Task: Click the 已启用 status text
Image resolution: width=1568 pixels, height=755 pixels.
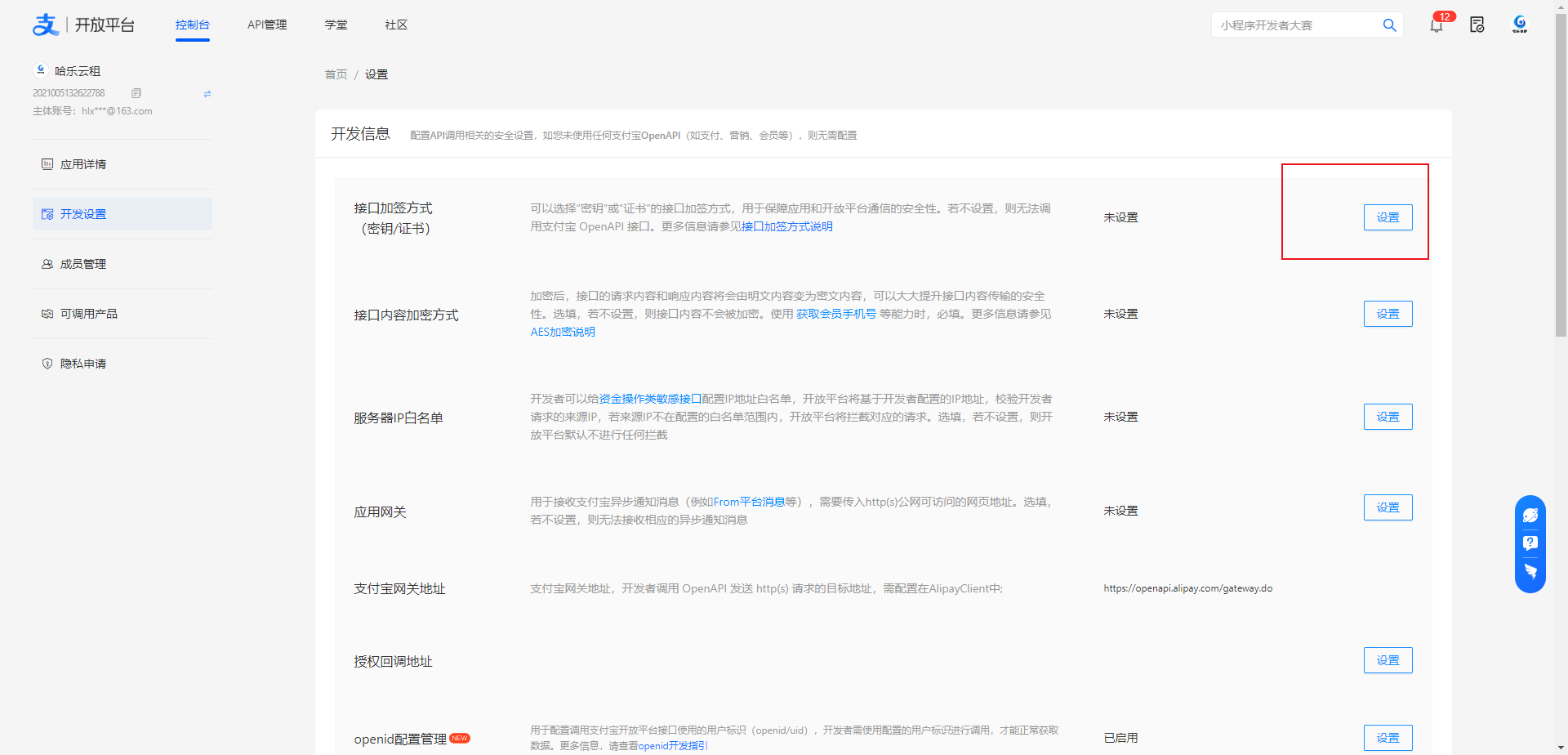Action: pos(1120,738)
